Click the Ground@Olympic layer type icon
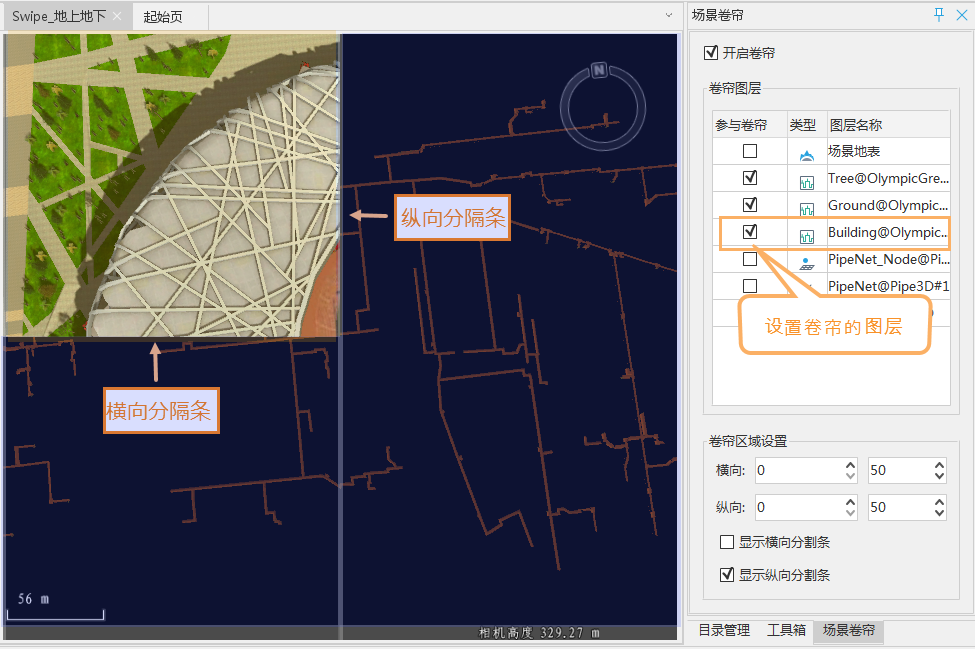This screenshot has height=649, width=975. click(806, 208)
